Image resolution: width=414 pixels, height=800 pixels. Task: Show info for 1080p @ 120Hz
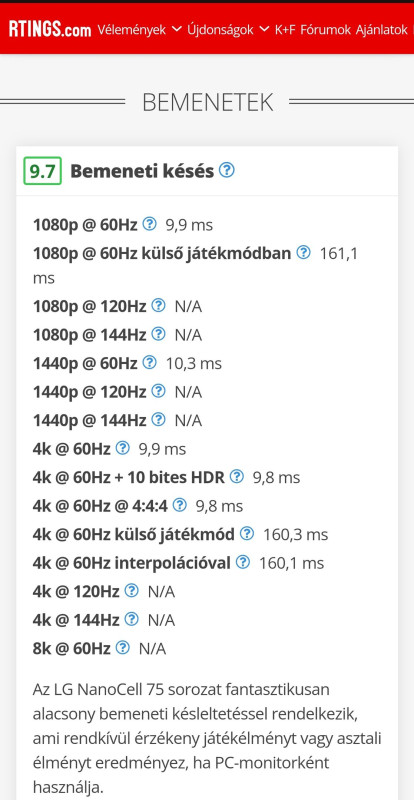coord(159,305)
